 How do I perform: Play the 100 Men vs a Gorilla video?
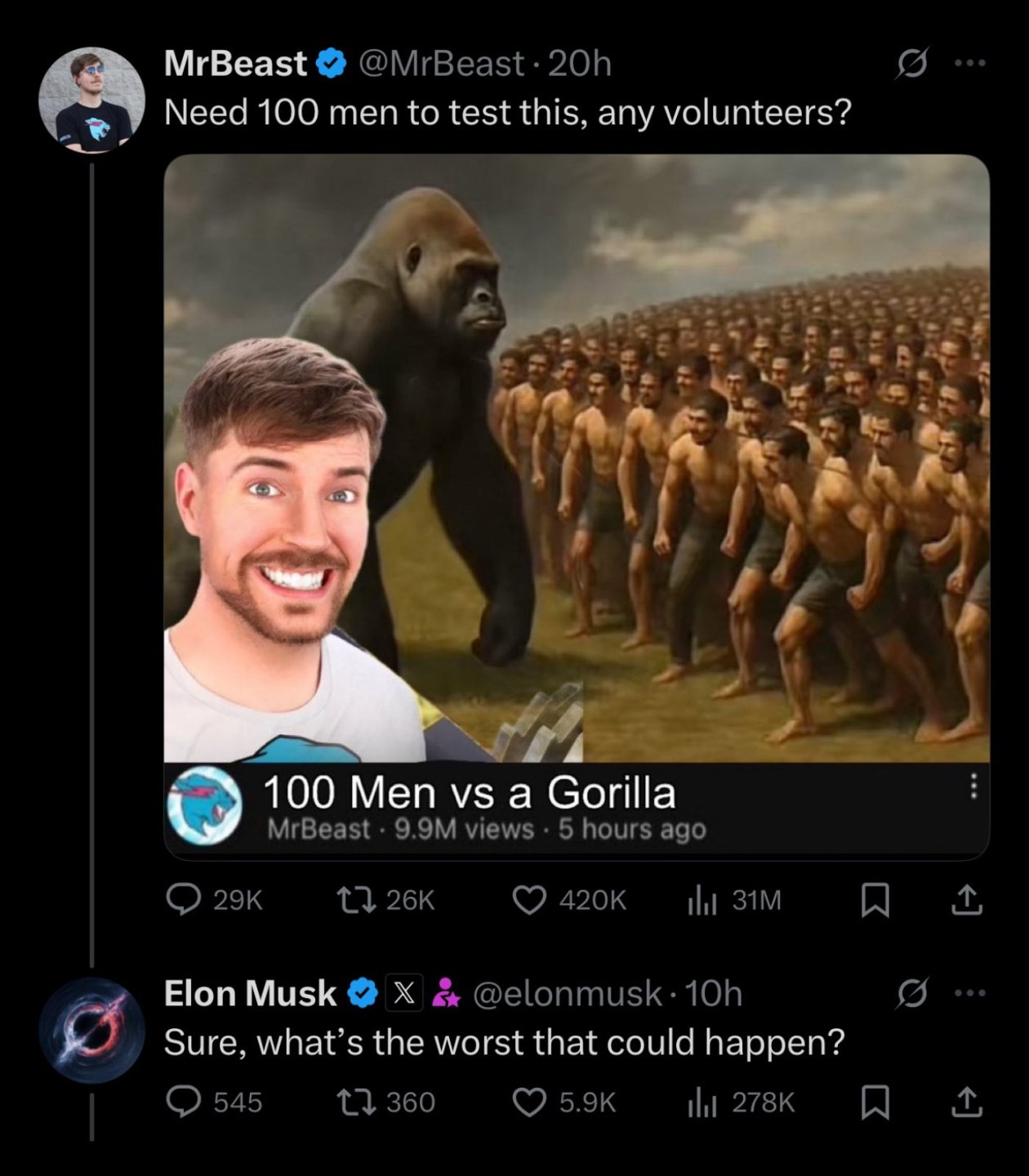tap(577, 457)
